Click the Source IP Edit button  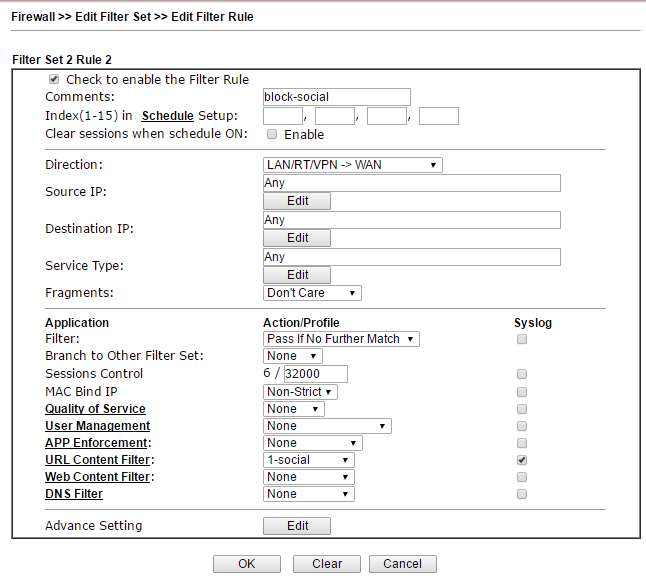297,201
